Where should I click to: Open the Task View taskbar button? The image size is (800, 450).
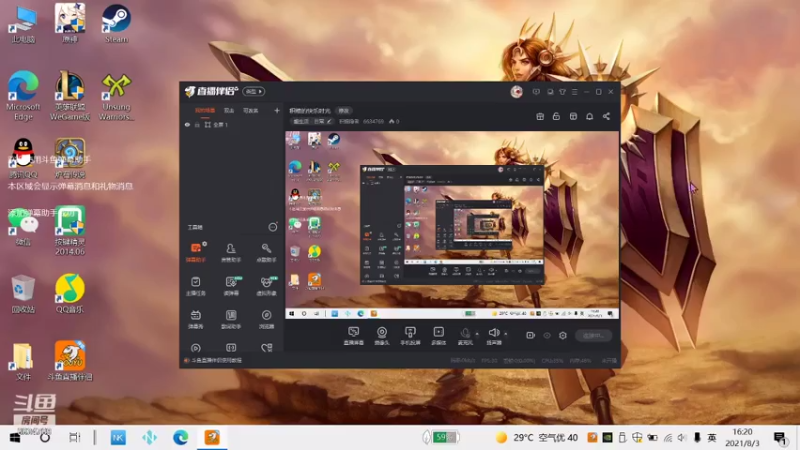74,437
